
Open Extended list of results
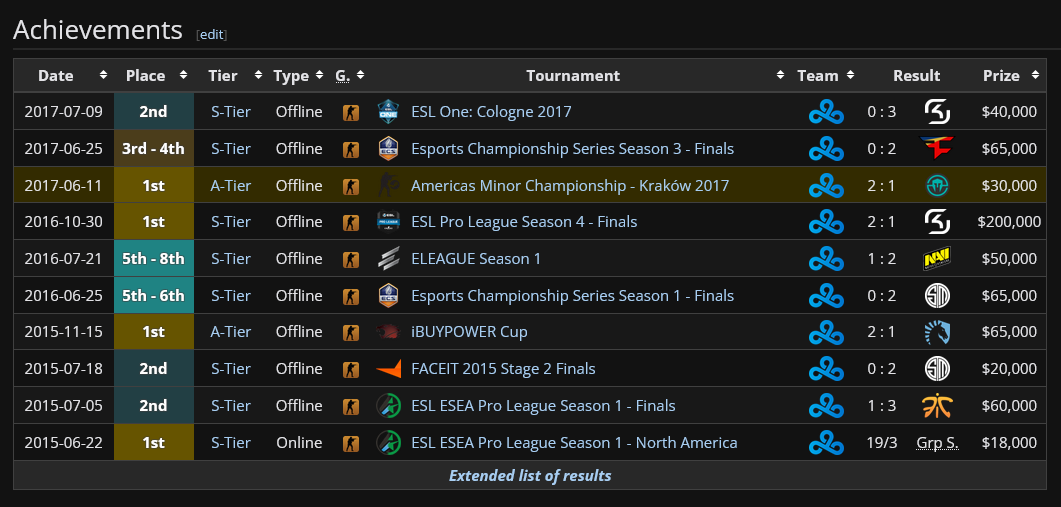point(530,475)
